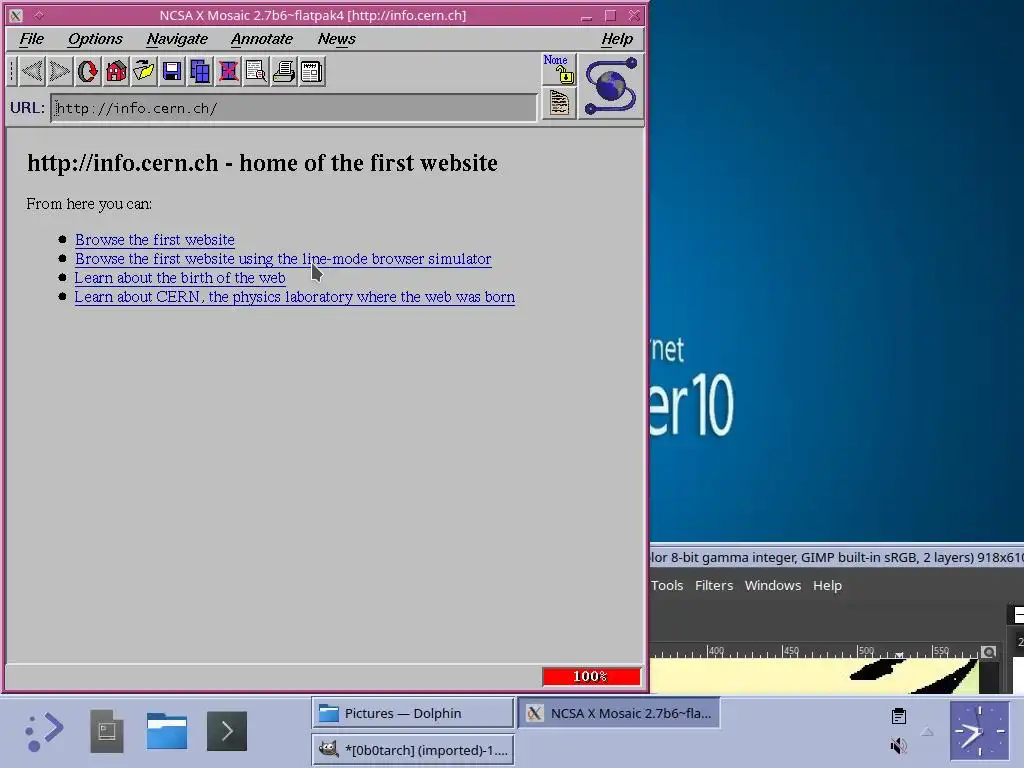Follow the 'Browse the first website' link
The image size is (1024, 768).
(x=155, y=240)
